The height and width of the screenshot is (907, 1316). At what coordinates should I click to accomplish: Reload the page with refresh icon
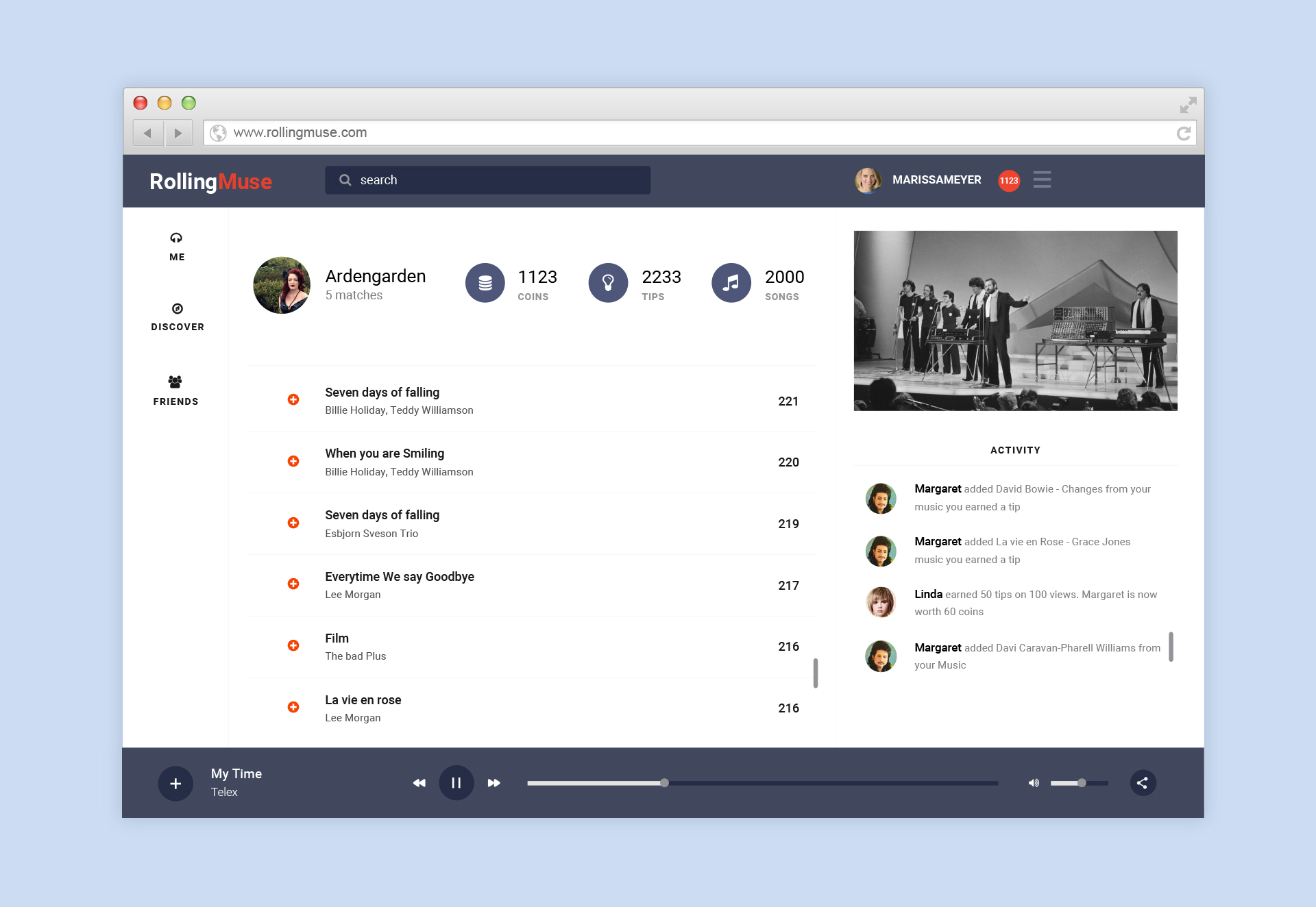click(x=1184, y=133)
